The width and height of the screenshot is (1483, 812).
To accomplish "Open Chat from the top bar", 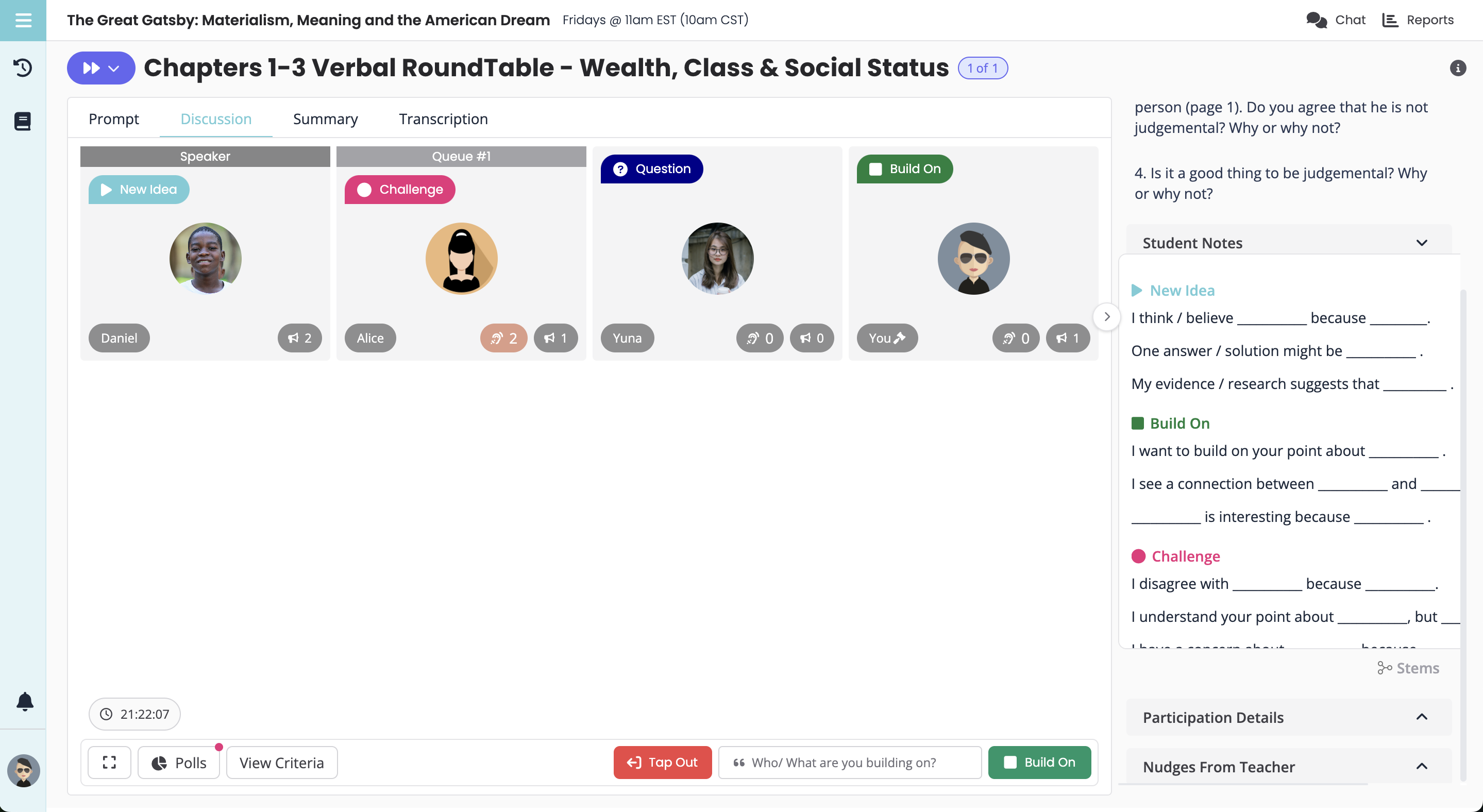I will point(1336,20).
